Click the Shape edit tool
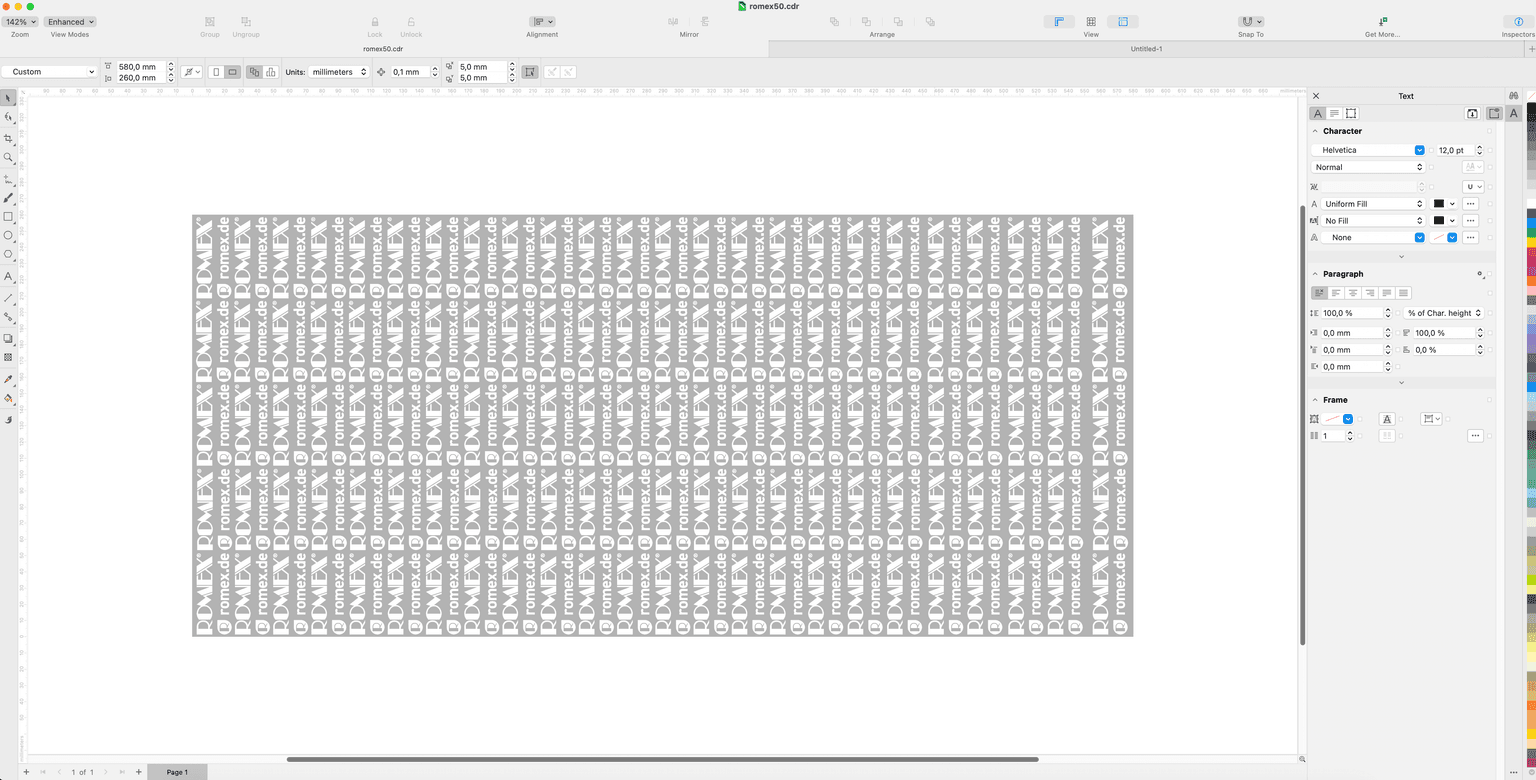 point(9,117)
